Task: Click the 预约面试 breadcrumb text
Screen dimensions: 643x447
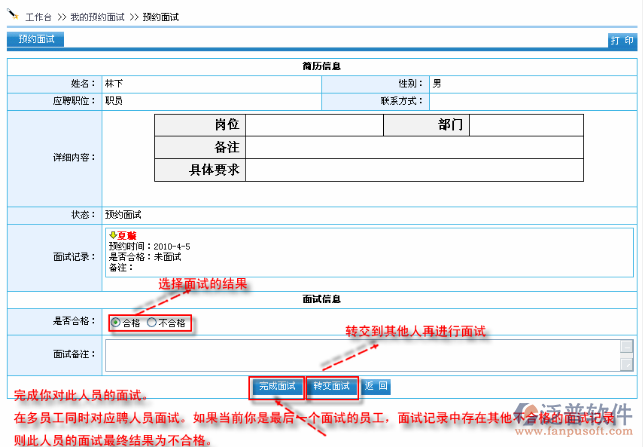Action: (160, 17)
